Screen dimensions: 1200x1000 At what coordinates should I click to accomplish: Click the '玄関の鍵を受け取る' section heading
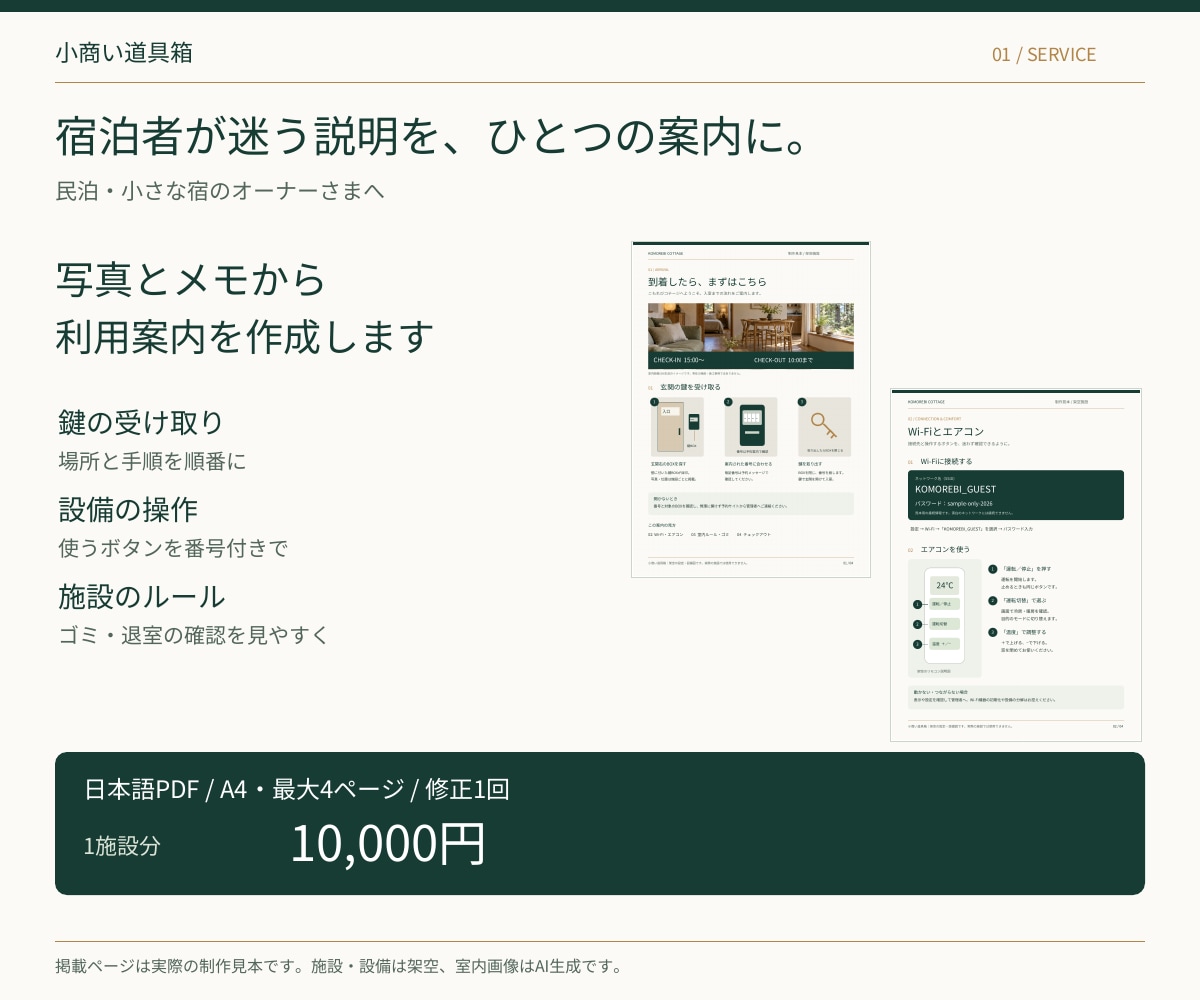[x=690, y=387]
